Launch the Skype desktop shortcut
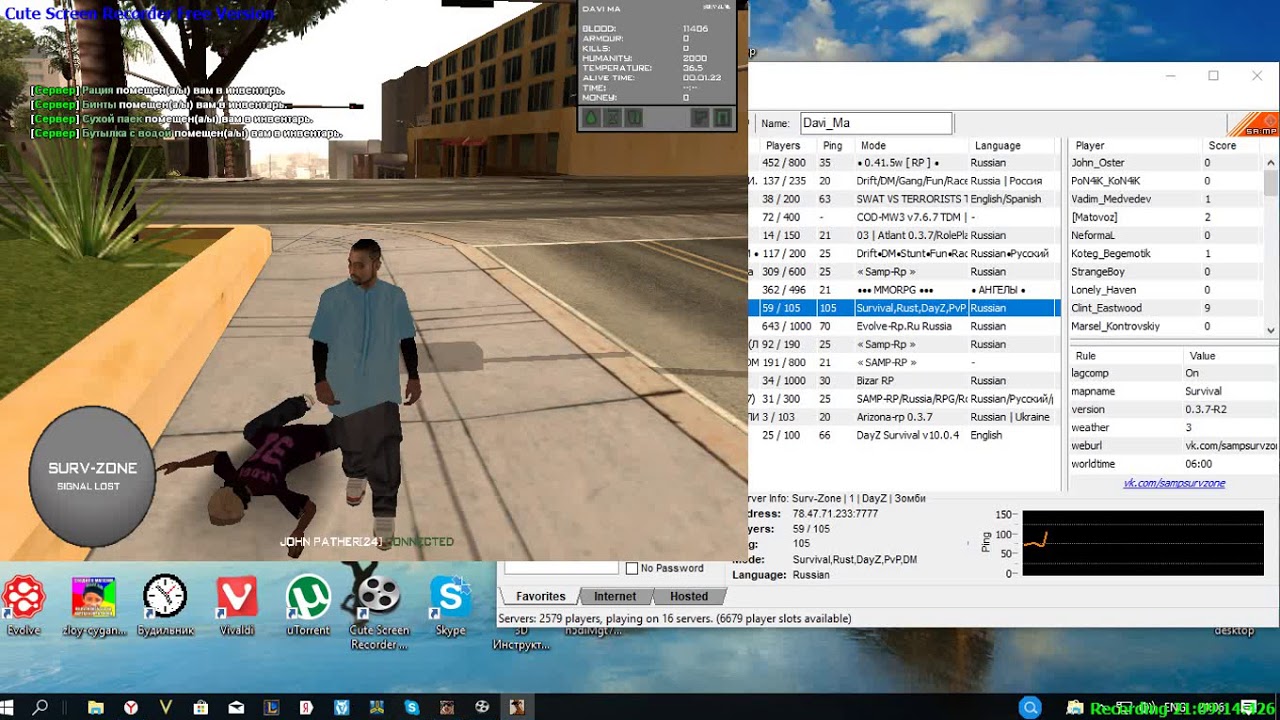This screenshot has height=720, width=1280. click(x=451, y=605)
